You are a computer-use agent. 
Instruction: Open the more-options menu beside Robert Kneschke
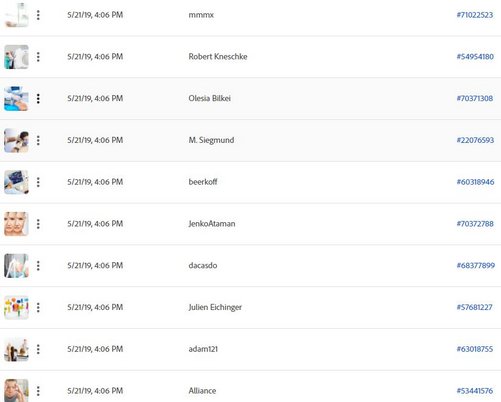click(38, 57)
